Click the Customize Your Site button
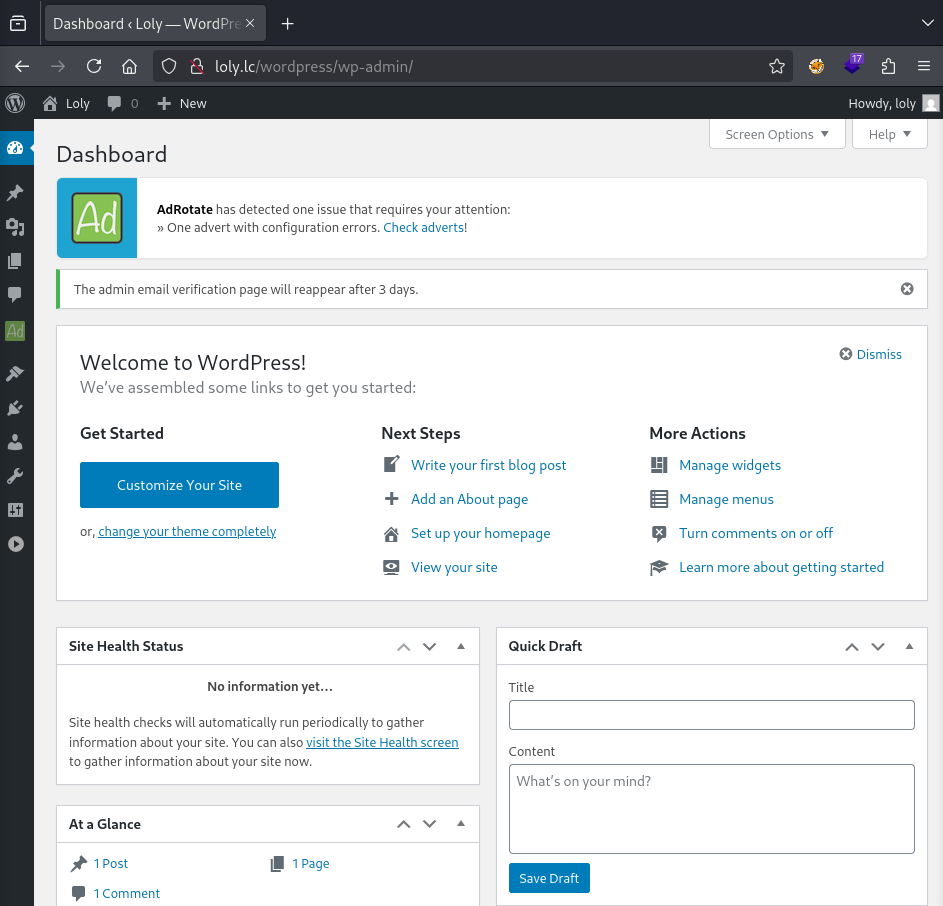The width and height of the screenshot is (943, 906). [179, 484]
